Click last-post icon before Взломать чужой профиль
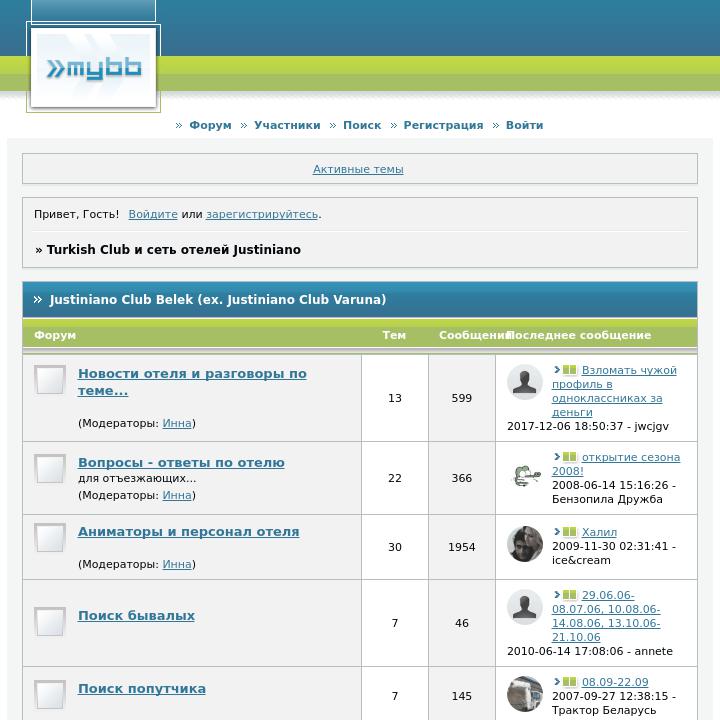The height and width of the screenshot is (720, 720). (x=565, y=370)
